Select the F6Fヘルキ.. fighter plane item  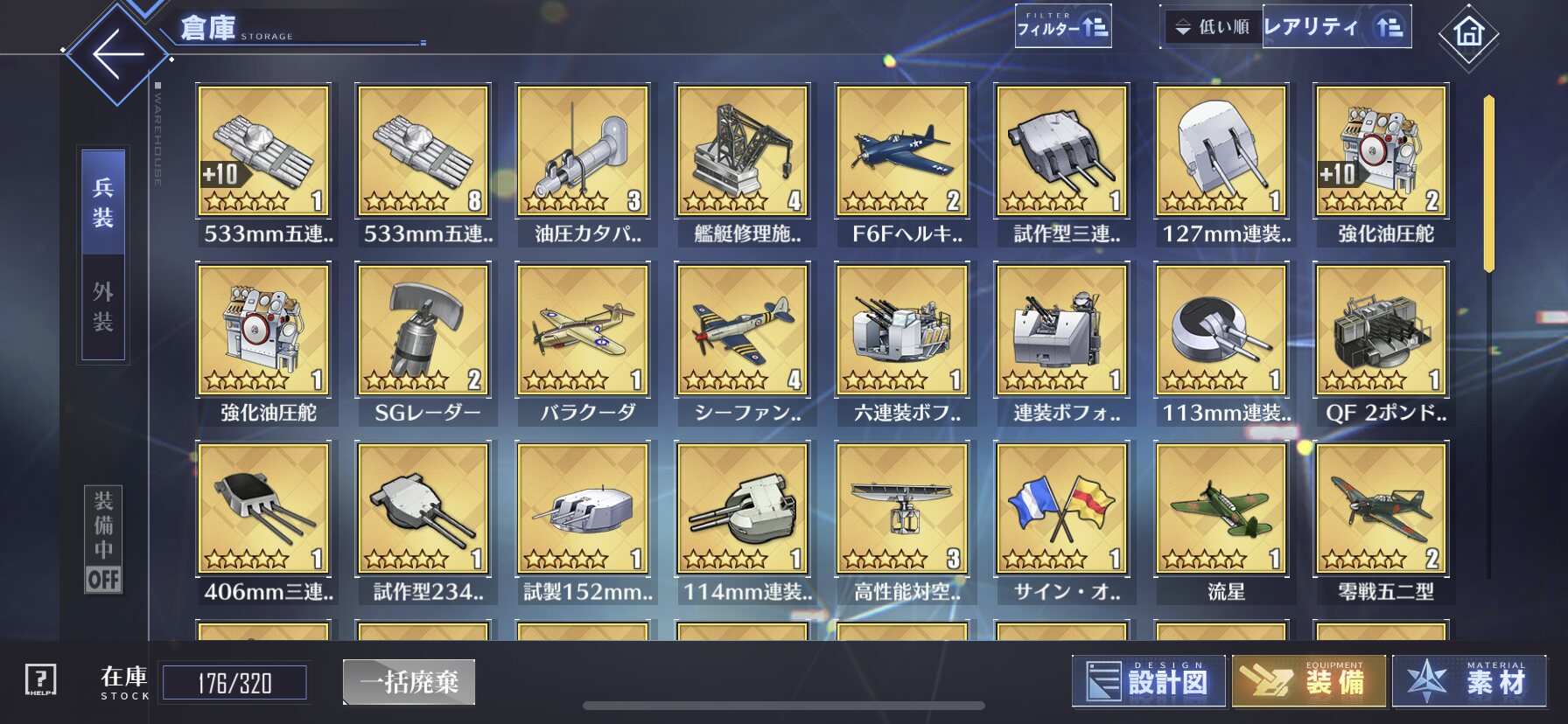pyautogui.click(x=902, y=164)
